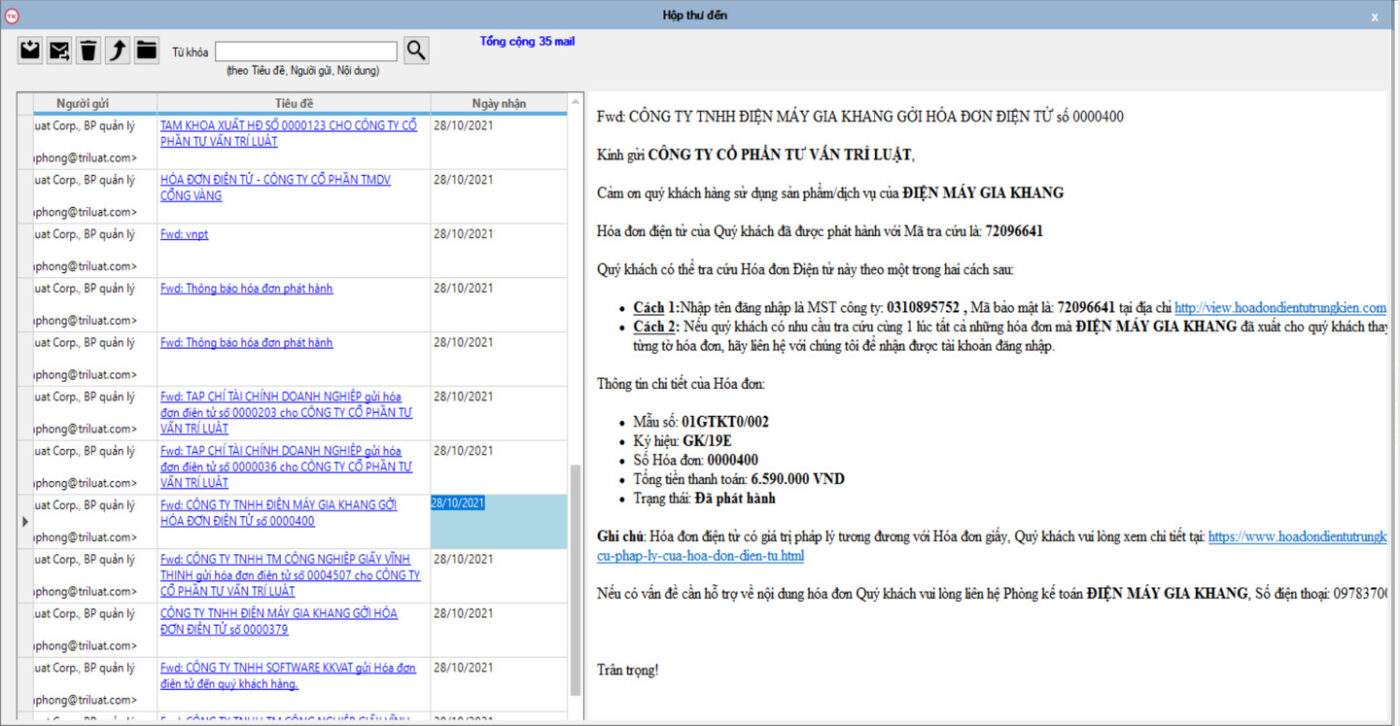This screenshot has width=1400, height=726.
Task: Click the view.hoadondientutrungkien.com link
Action: coord(1280,308)
